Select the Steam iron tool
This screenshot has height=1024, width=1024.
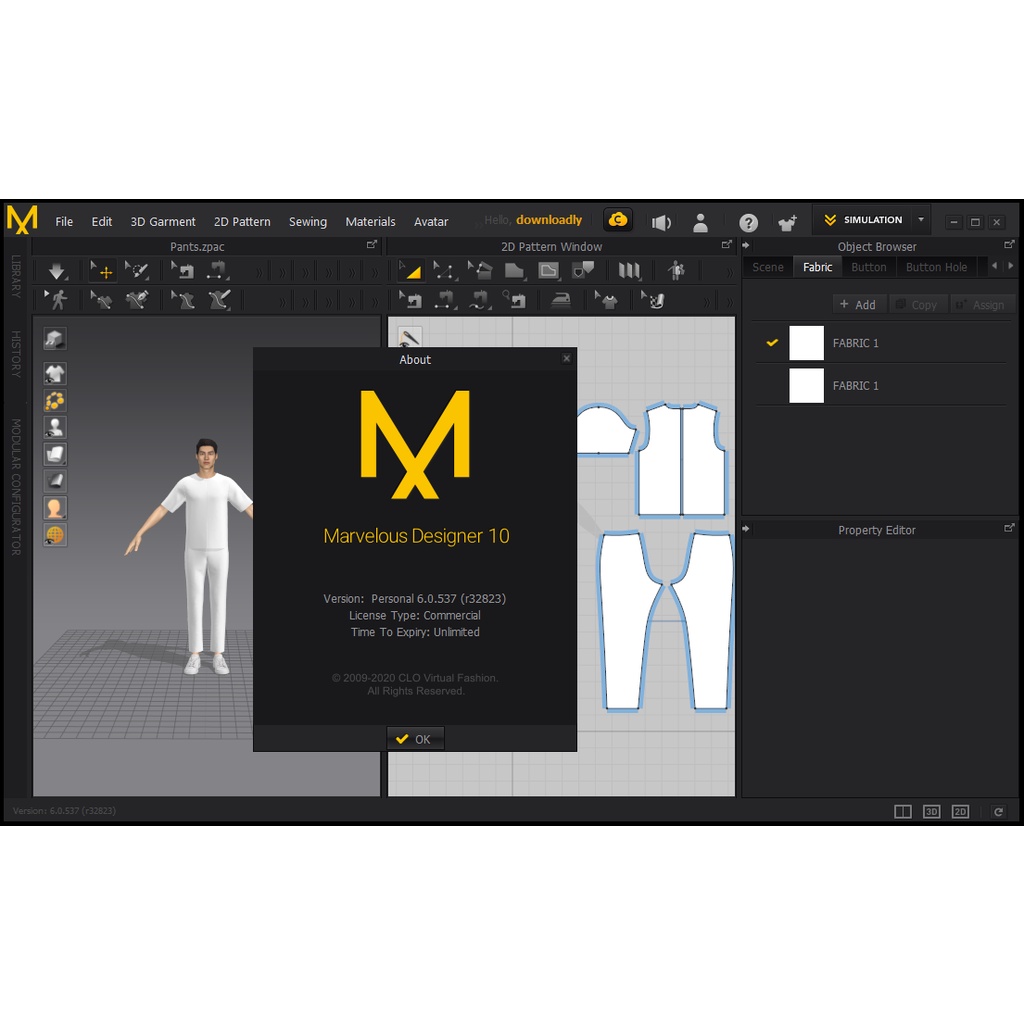(561, 300)
